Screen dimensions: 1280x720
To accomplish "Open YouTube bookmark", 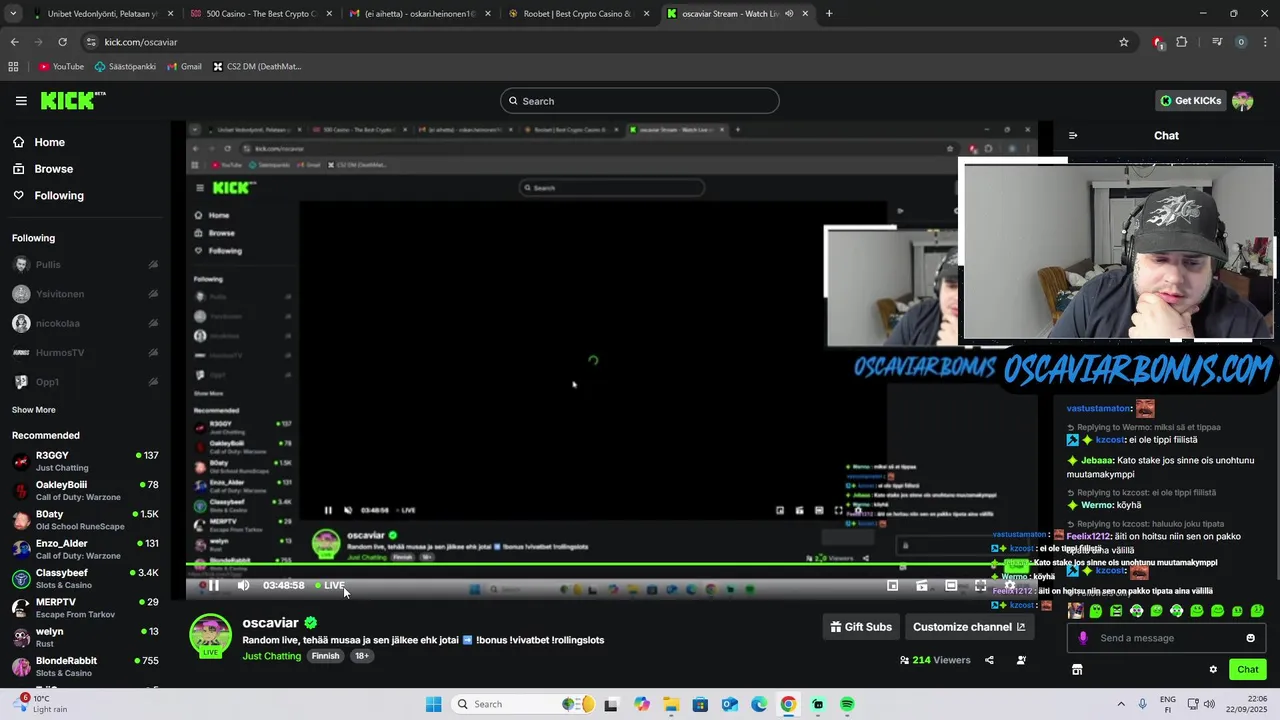I will 61,67.
